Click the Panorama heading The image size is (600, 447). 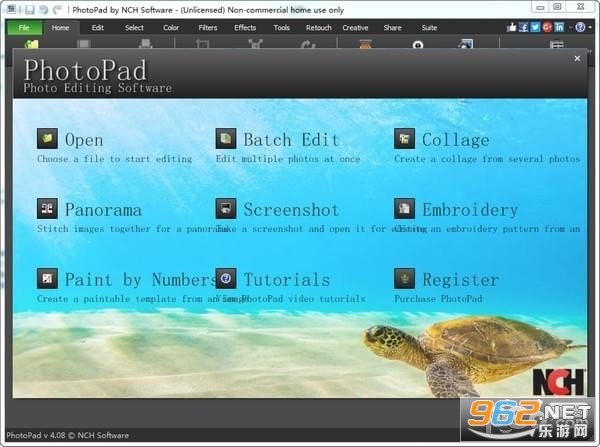click(x=103, y=210)
